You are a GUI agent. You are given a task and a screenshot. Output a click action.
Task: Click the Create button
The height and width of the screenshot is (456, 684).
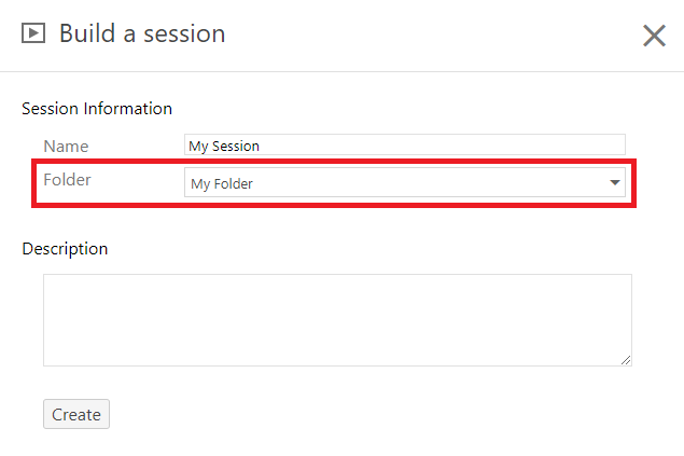pyautogui.click(x=76, y=414)
